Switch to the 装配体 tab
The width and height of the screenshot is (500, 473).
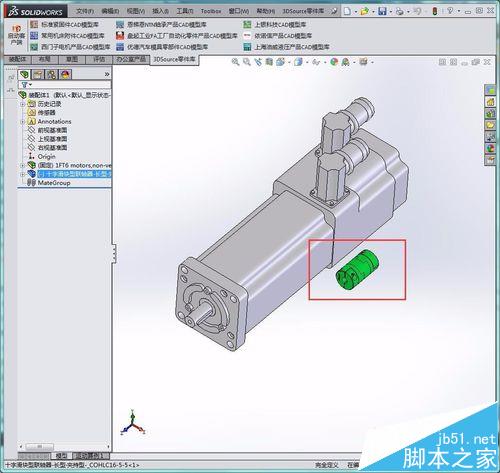[x=18, y=59]
